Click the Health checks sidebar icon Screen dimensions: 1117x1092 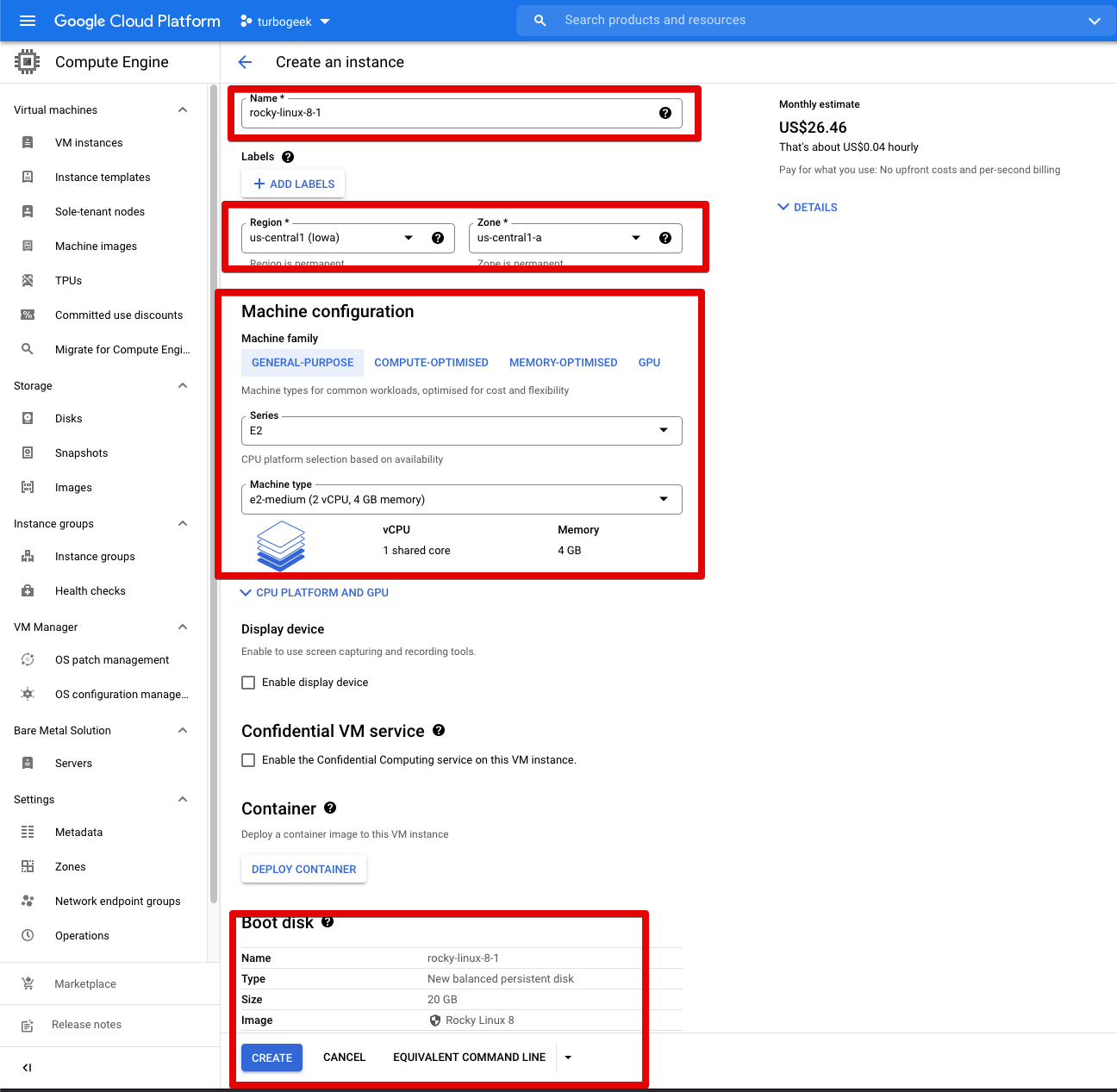click(x=28, y=590)
